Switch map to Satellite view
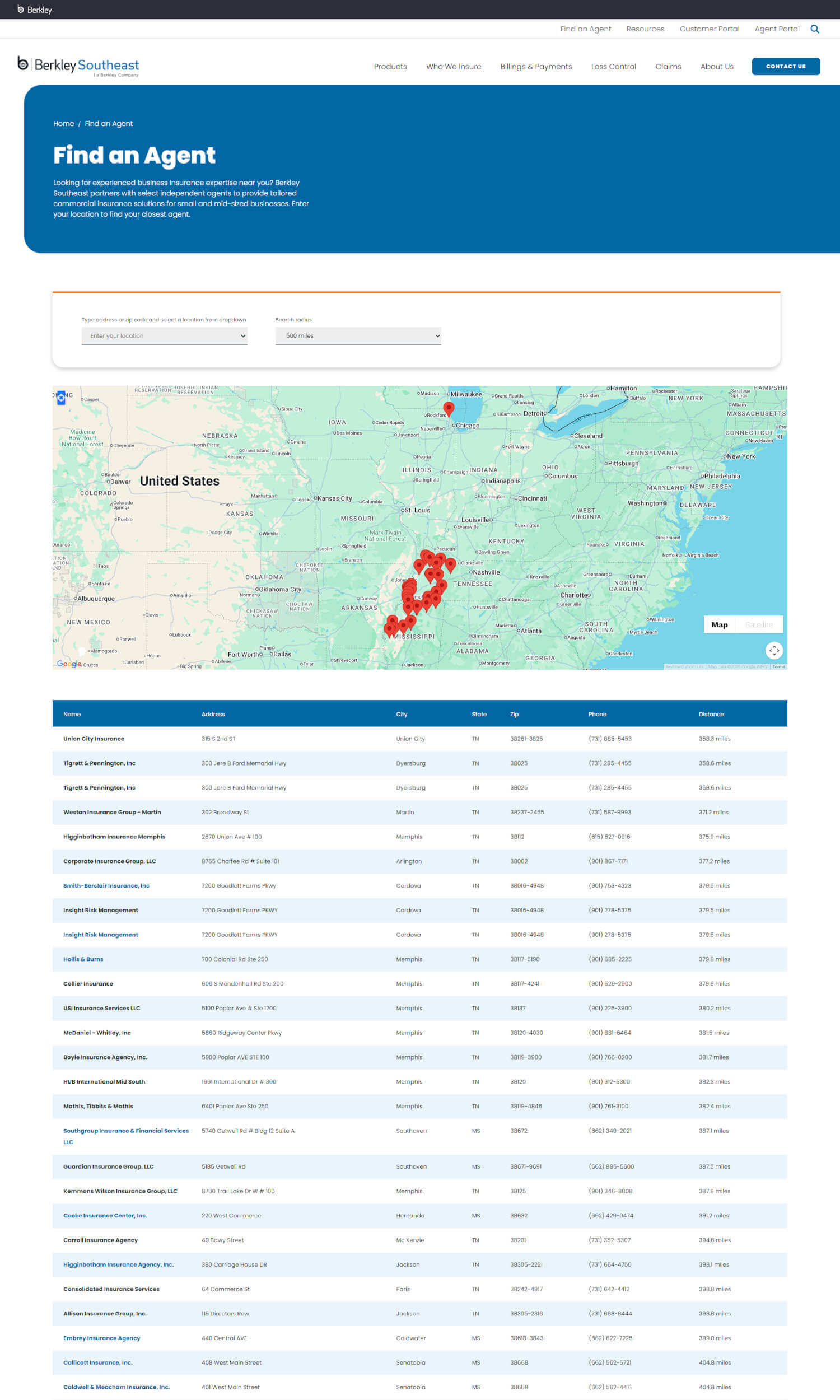 point(758,624)
